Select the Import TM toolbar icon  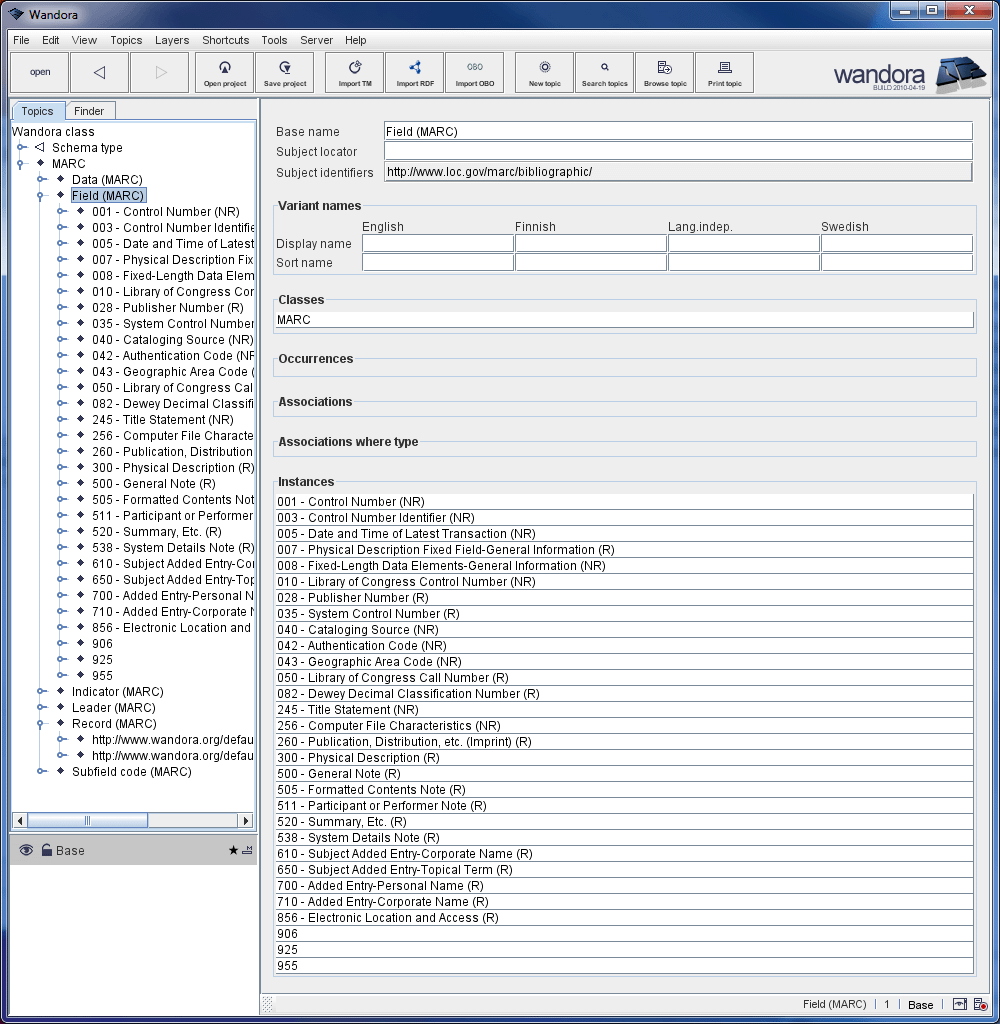pos(354,72)
